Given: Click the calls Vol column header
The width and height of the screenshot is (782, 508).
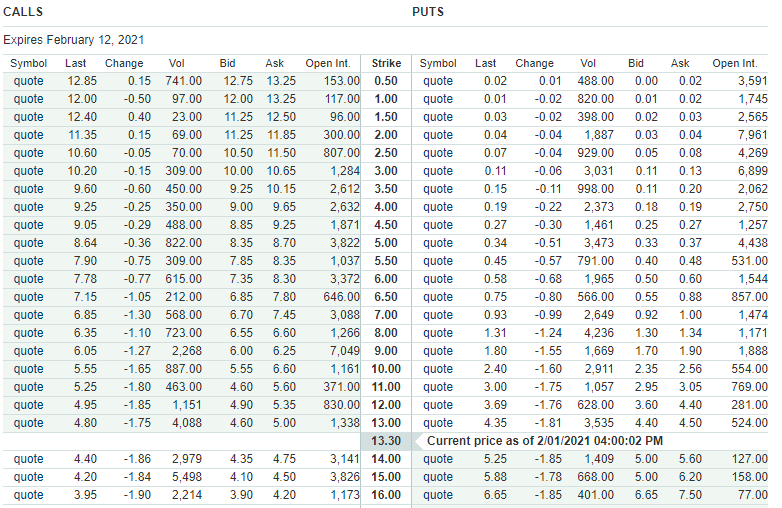Looking at the screenshot, I should tap(177, 63).
